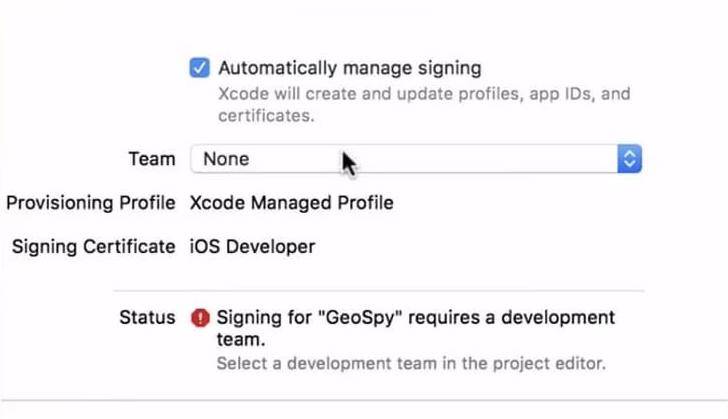Click the 'Xcode will create and update profiles' description
Viewport: 728px width, 419px height.
tap(424, 95)
